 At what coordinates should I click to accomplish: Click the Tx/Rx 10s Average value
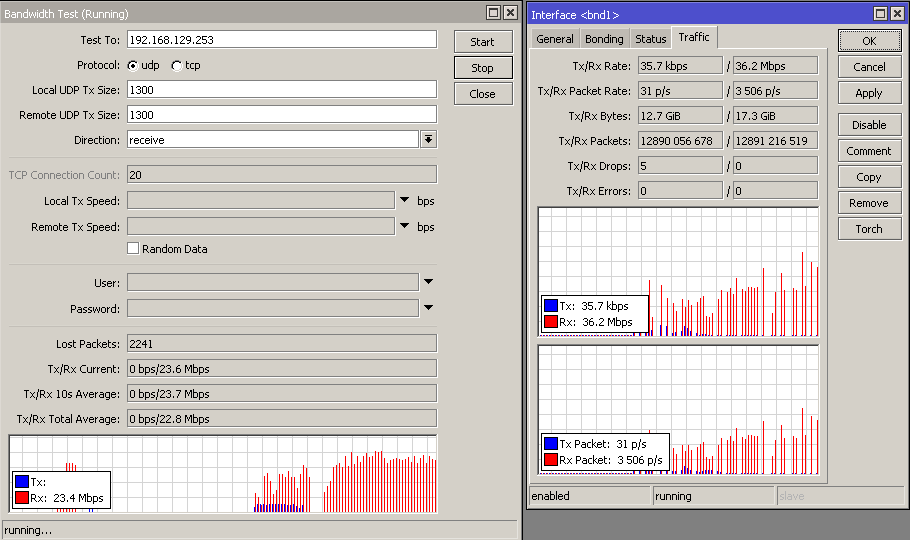point(281,393)
